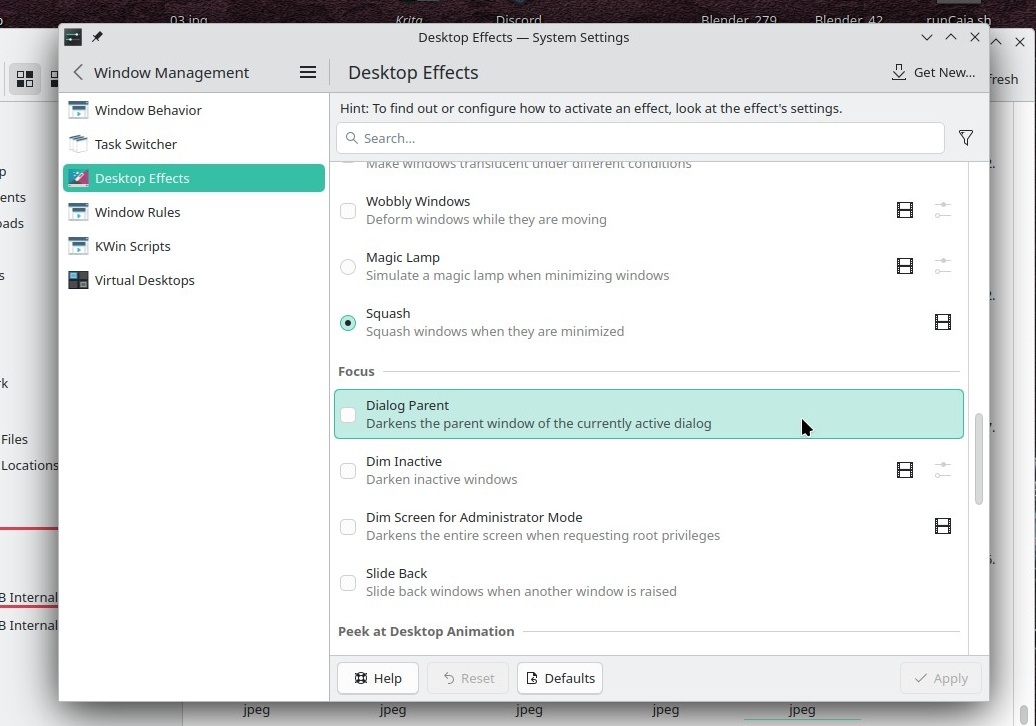
Task: Click the Focus section heading
Action: (x=356, y=371)
